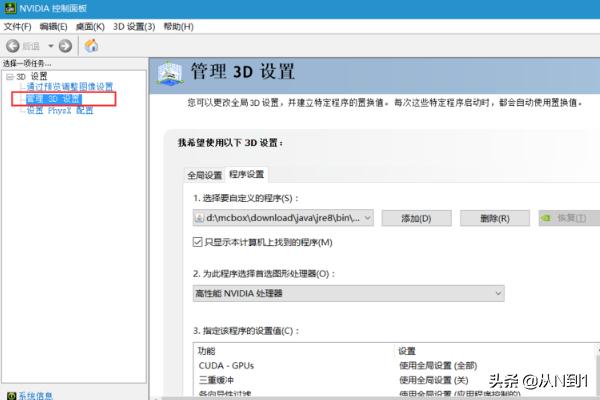
Task: Open the 文件(F) menu
Action: [x=18, y=26]
